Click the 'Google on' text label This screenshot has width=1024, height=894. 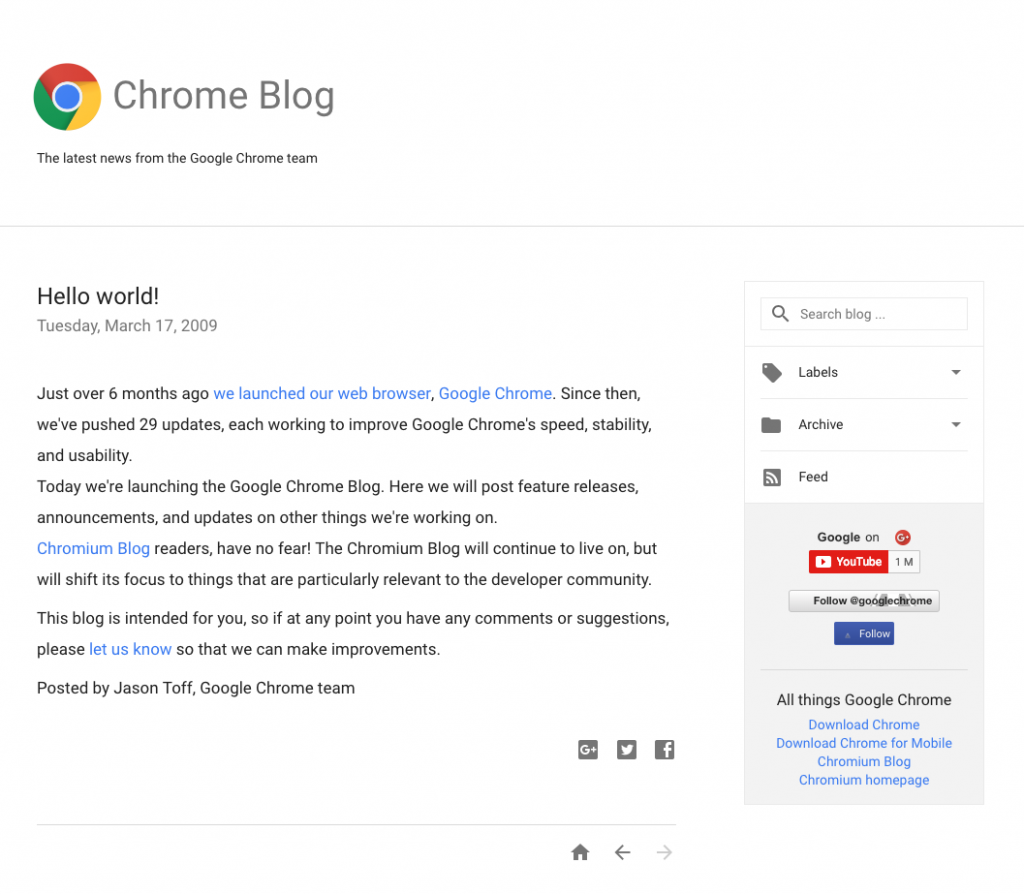[848, 537]
